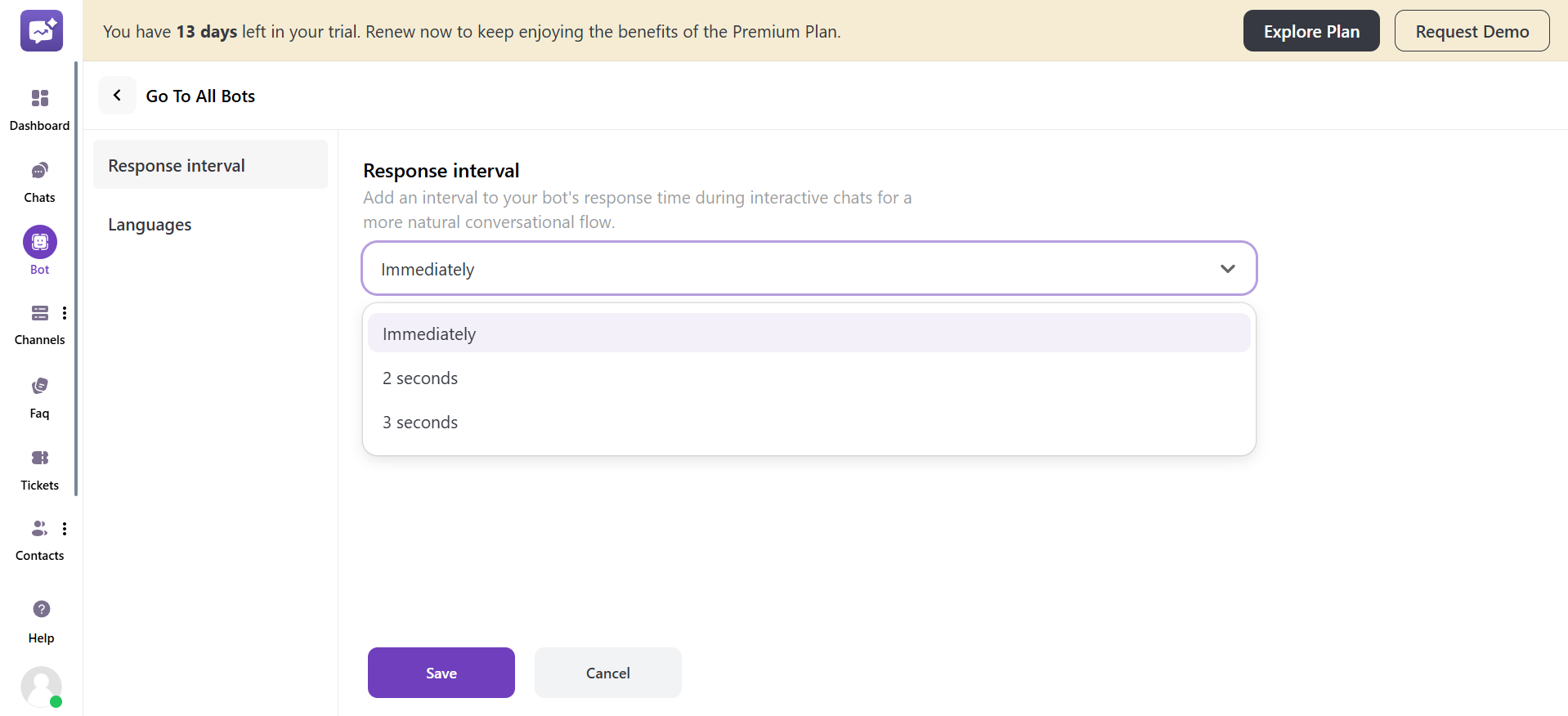This screenshot has height=716, width=1568.
Task: Expand the Contacts three-dot menu
Action: coord(65,529)
